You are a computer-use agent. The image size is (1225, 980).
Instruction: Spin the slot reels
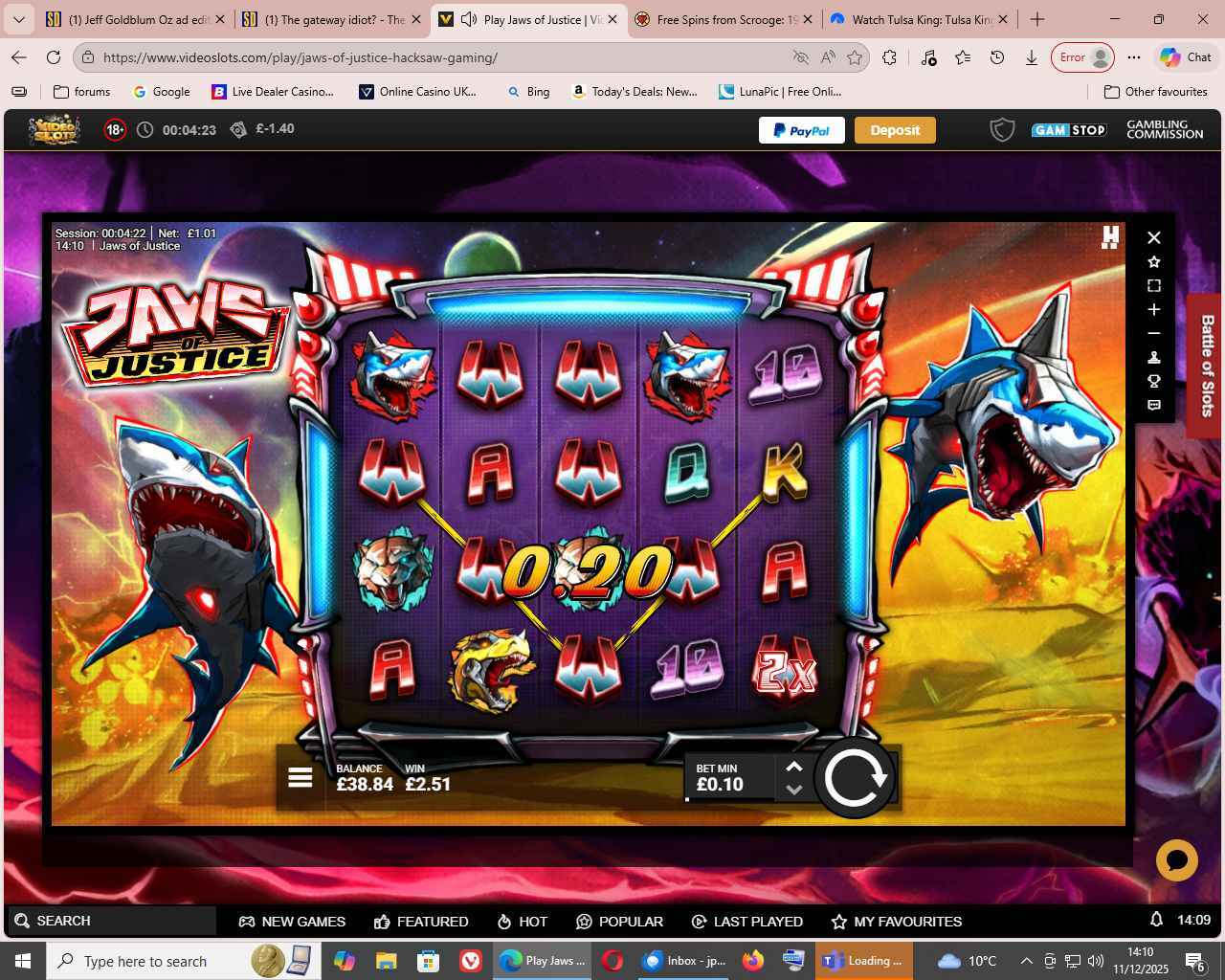(855, 778)
